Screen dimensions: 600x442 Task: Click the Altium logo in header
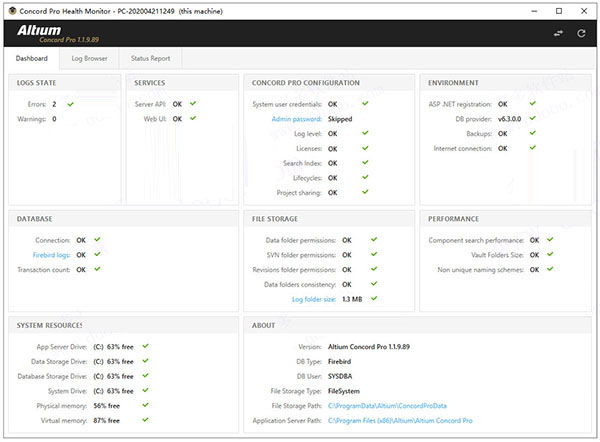(39, 30)
